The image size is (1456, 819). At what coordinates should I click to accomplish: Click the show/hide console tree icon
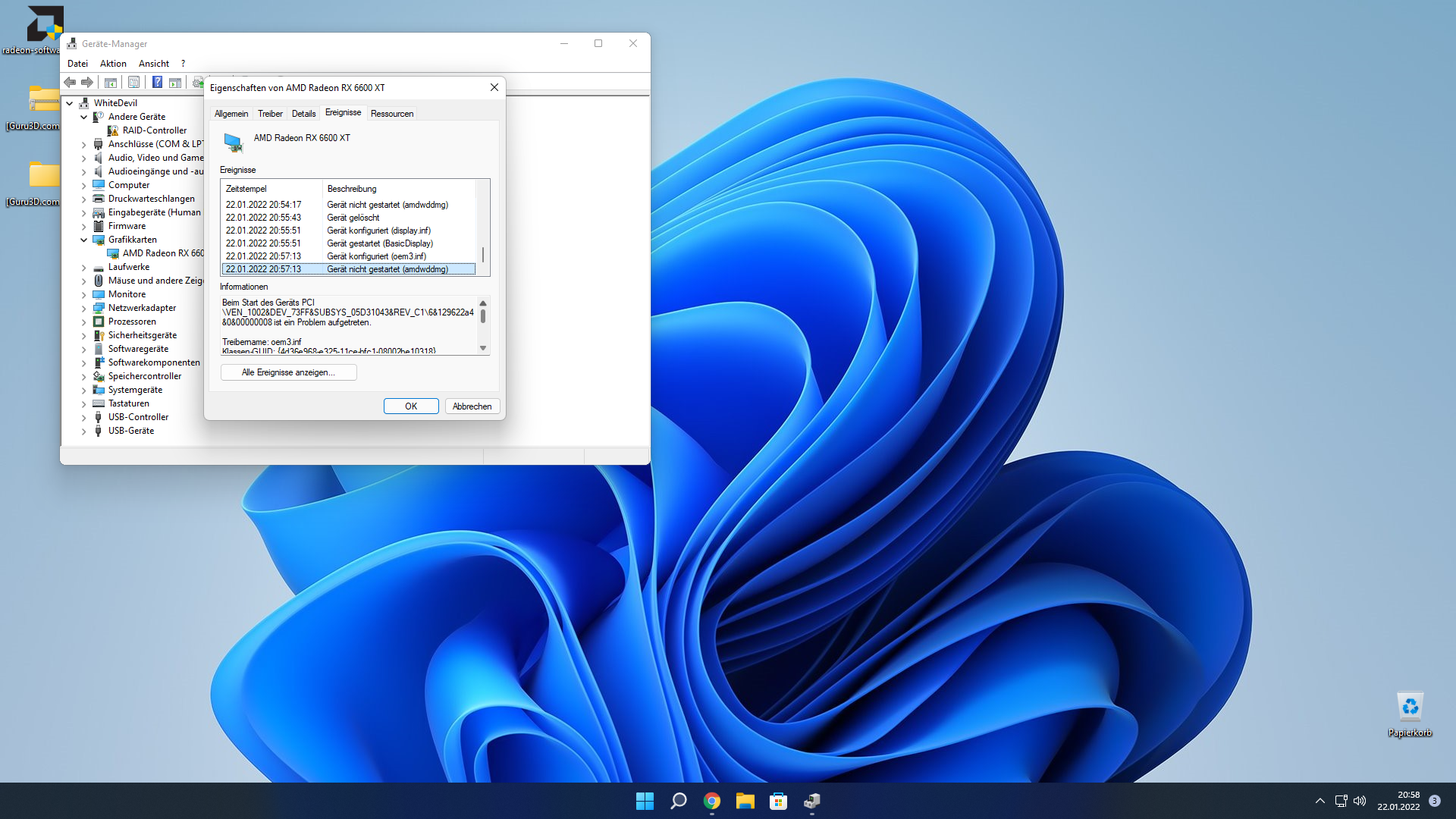[111, 82]
